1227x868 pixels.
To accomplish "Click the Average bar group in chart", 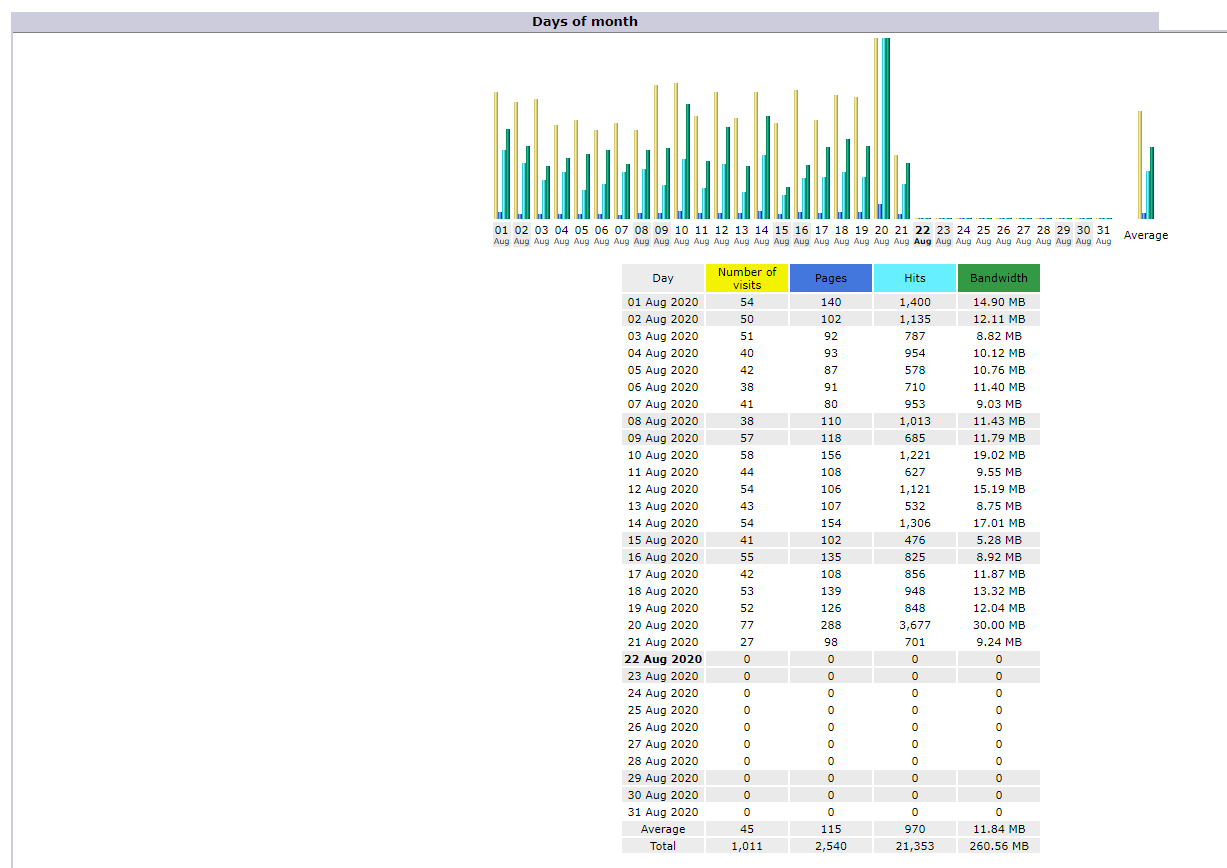I will [1146, 165].
